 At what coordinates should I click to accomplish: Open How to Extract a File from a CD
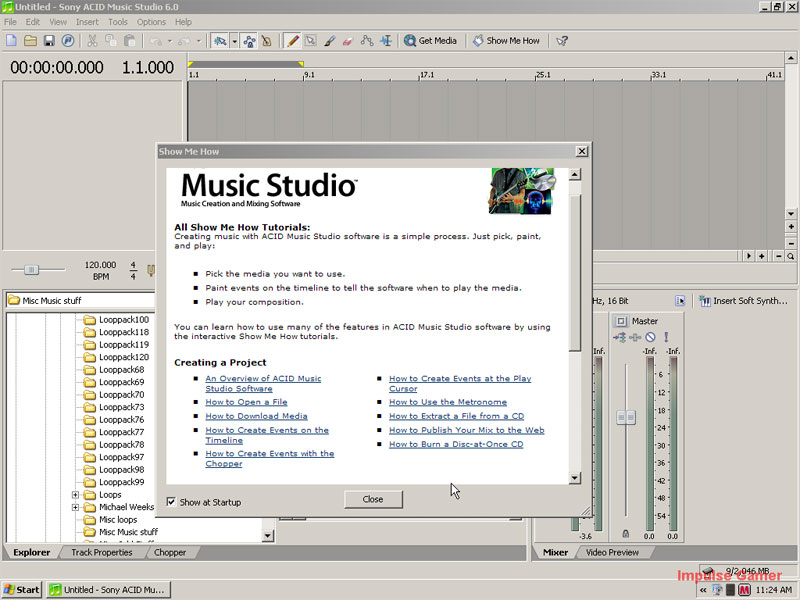point(457,416)
